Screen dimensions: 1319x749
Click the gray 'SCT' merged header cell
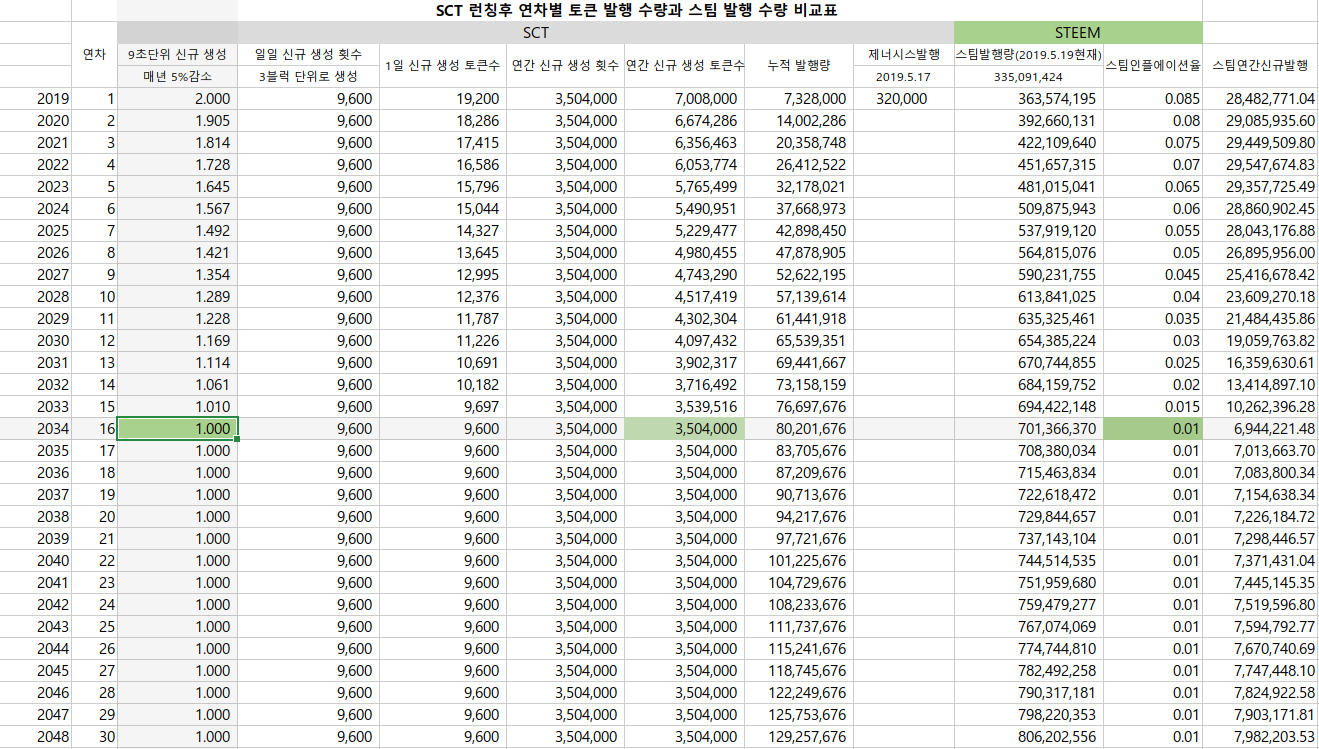536,33
